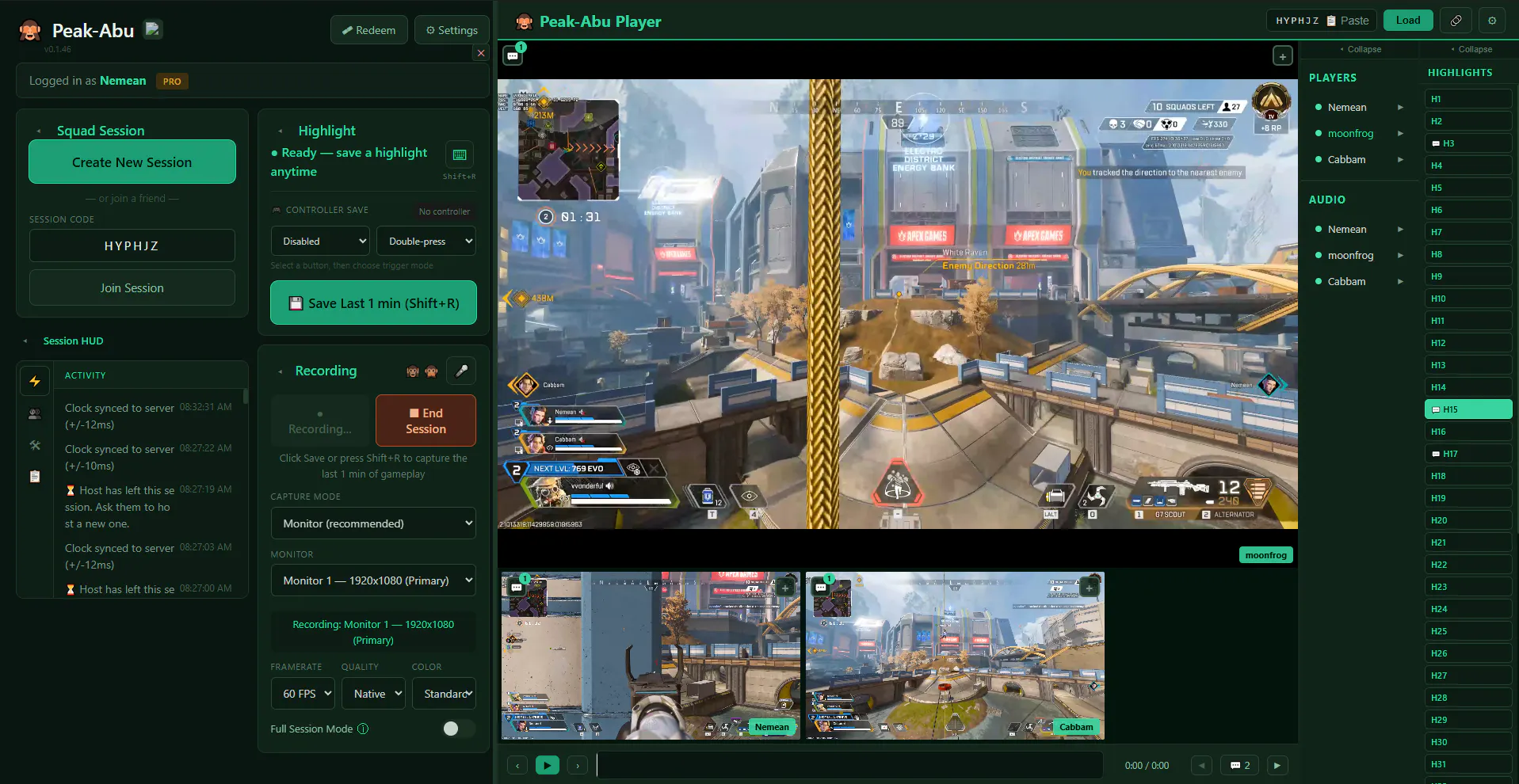Open comments icon above main video
The height and width of the screenshot is (784, 1519).
tap(513, 56)
